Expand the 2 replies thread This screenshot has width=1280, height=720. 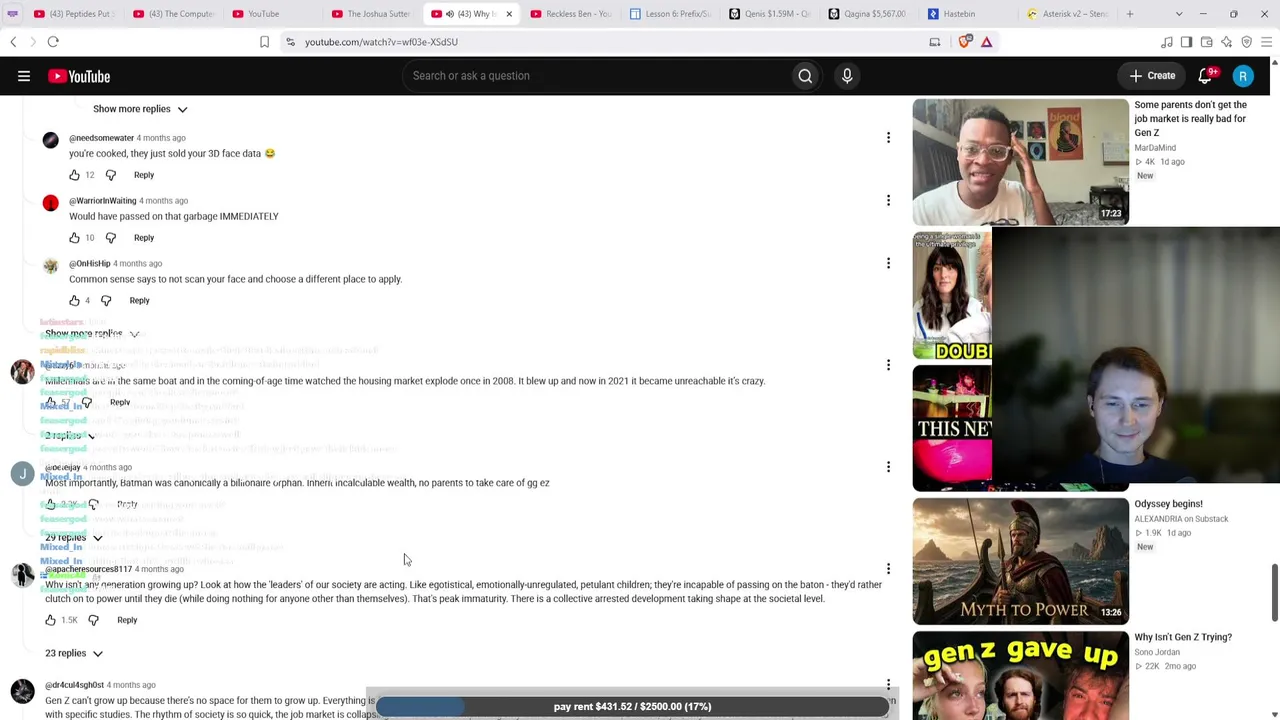click(x=70, y=436)
